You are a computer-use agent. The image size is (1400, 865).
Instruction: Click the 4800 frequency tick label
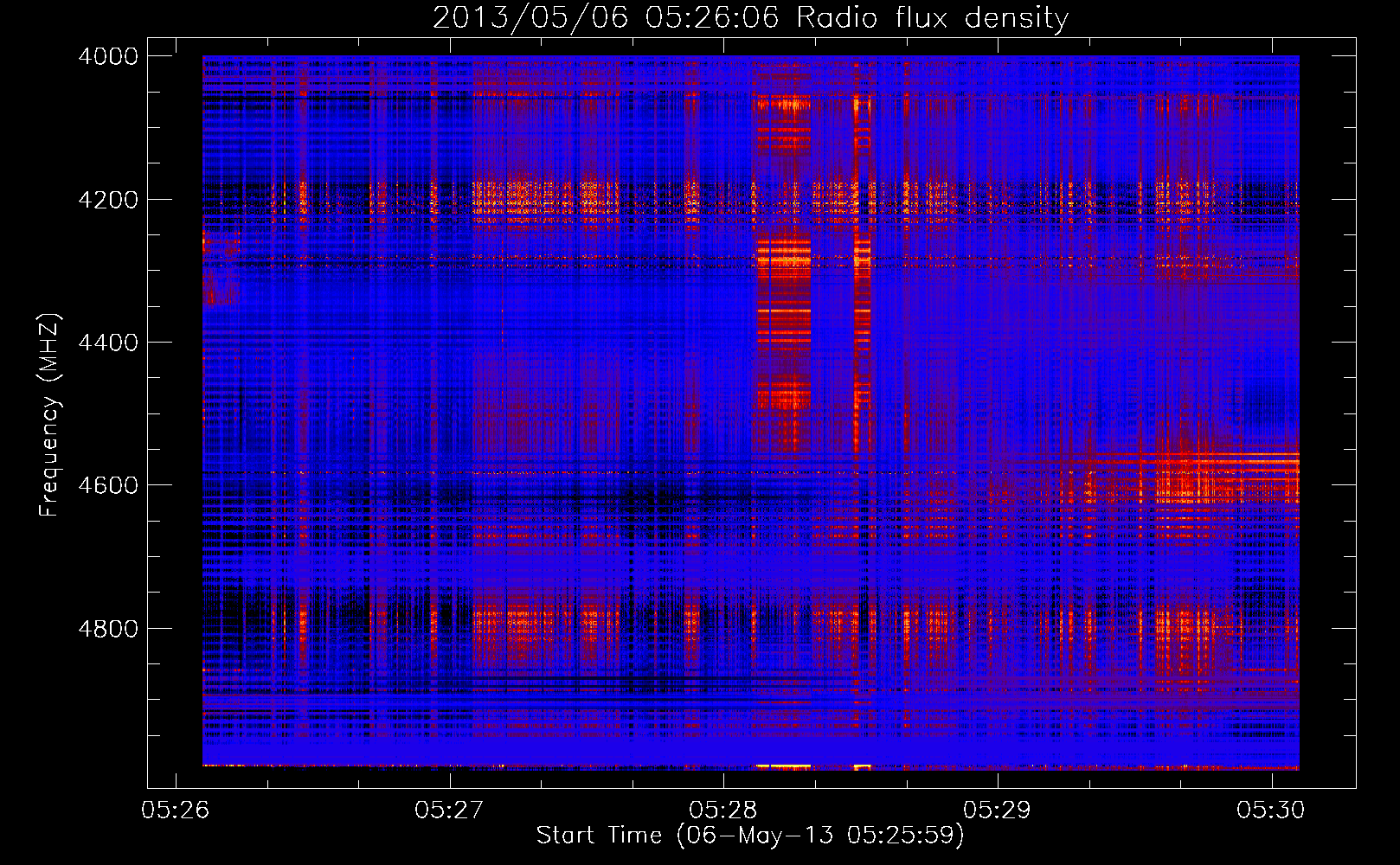tap(108, 629)
